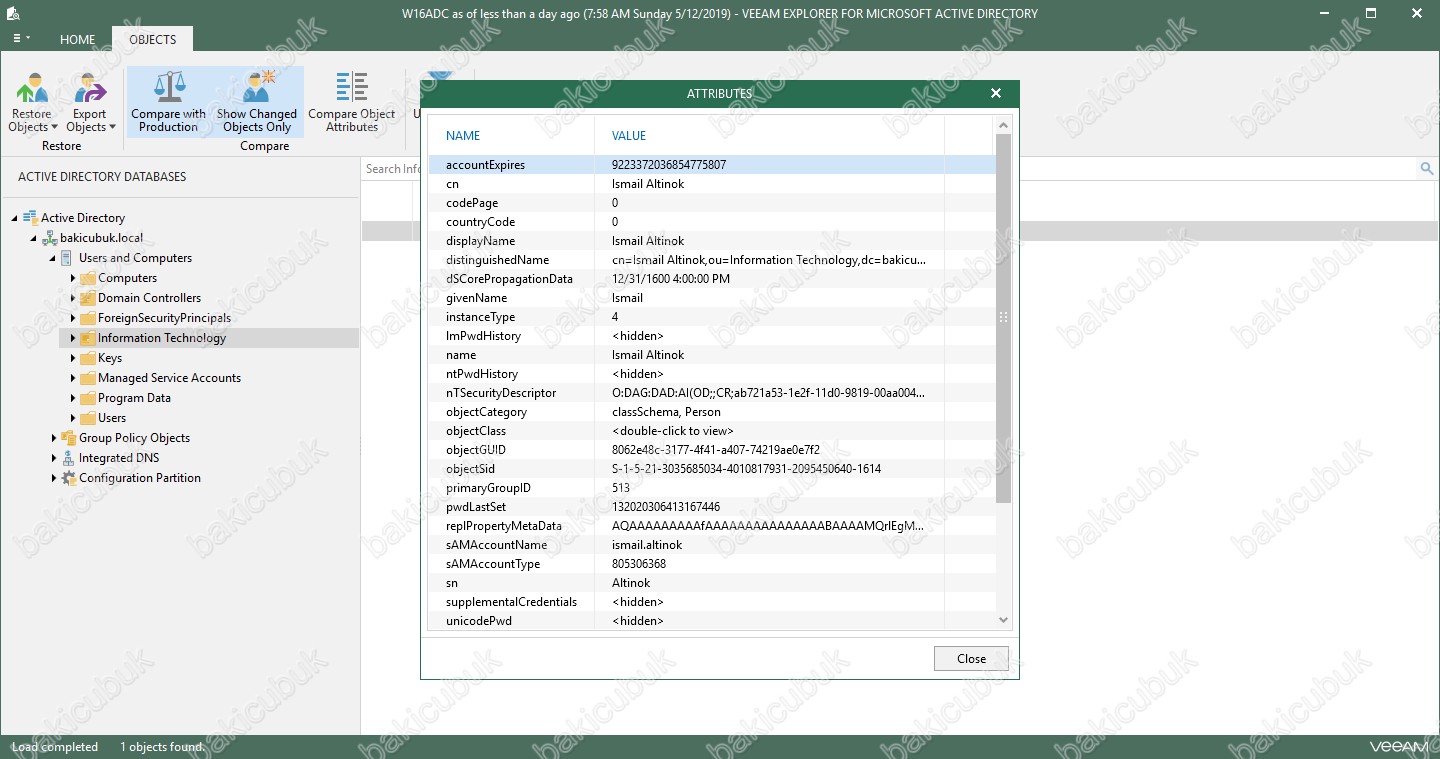The height and width of the screenshot is (759, 1440).
Task: Select the OBJECTS ribbon tab
Action: coord(152,40)
